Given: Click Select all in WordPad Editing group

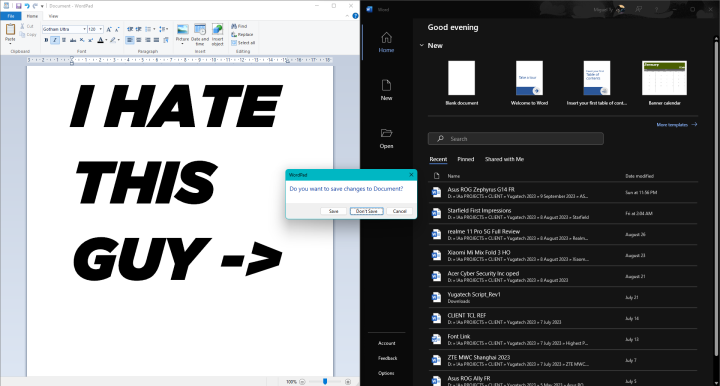Looking at the screenshot, I should pos(243,43).
